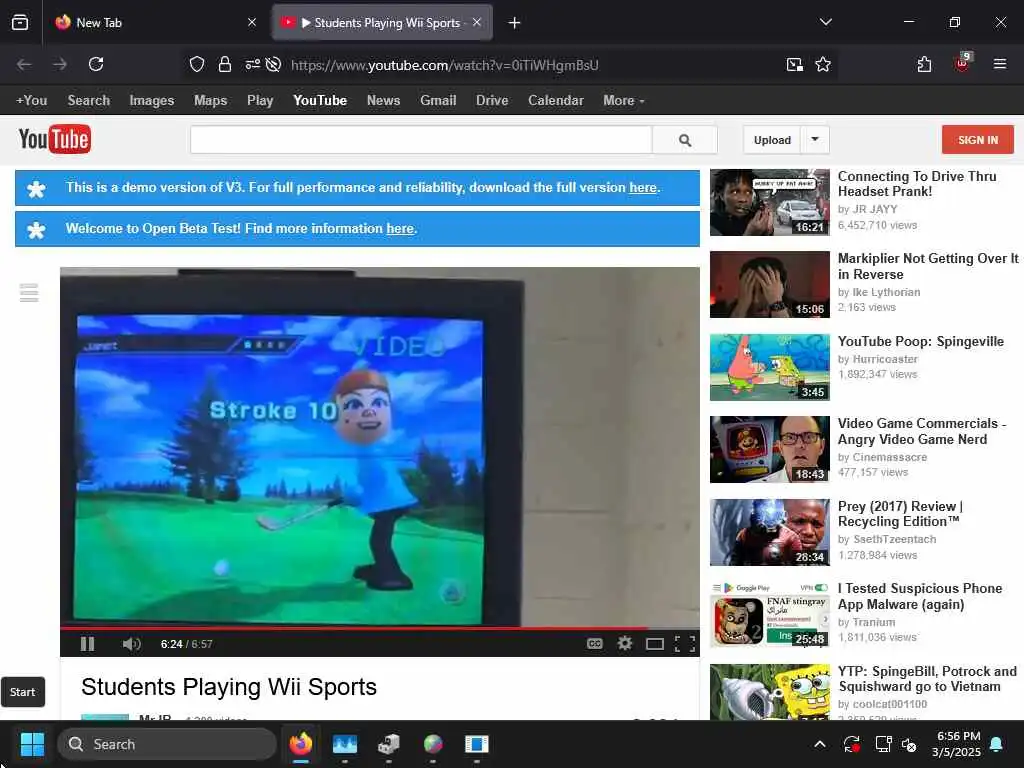Open the guide hamburger icon left of video
Screen dimensions: 1024x768
pos(29,293)
